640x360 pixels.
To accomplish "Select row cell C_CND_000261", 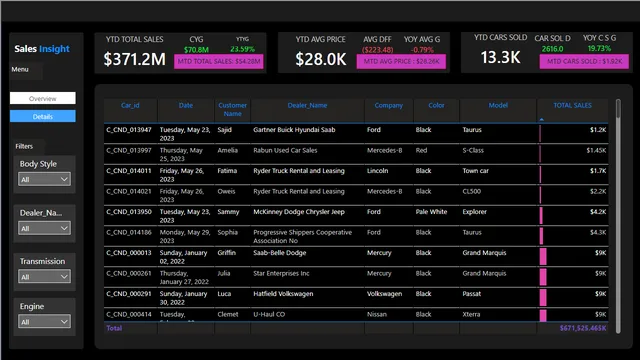I will [x=129, y=273].
